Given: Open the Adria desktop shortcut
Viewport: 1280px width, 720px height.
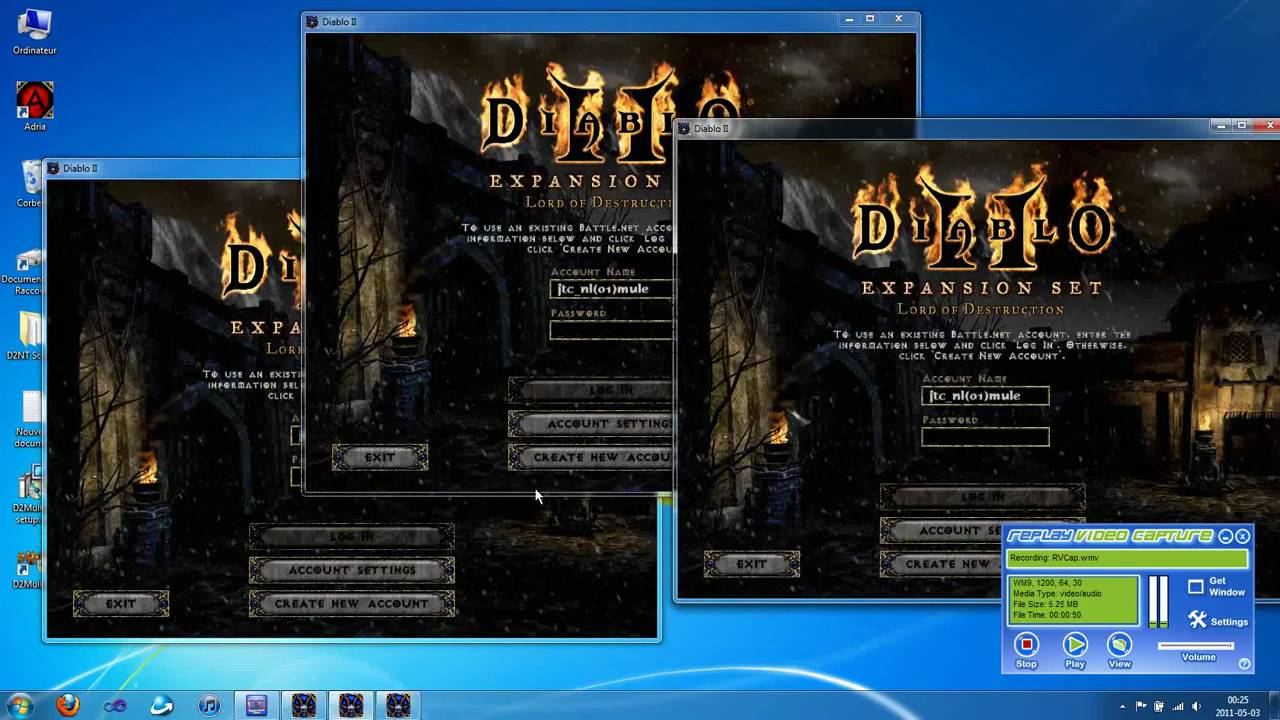Looking at the screenshot, I should 34,106.
